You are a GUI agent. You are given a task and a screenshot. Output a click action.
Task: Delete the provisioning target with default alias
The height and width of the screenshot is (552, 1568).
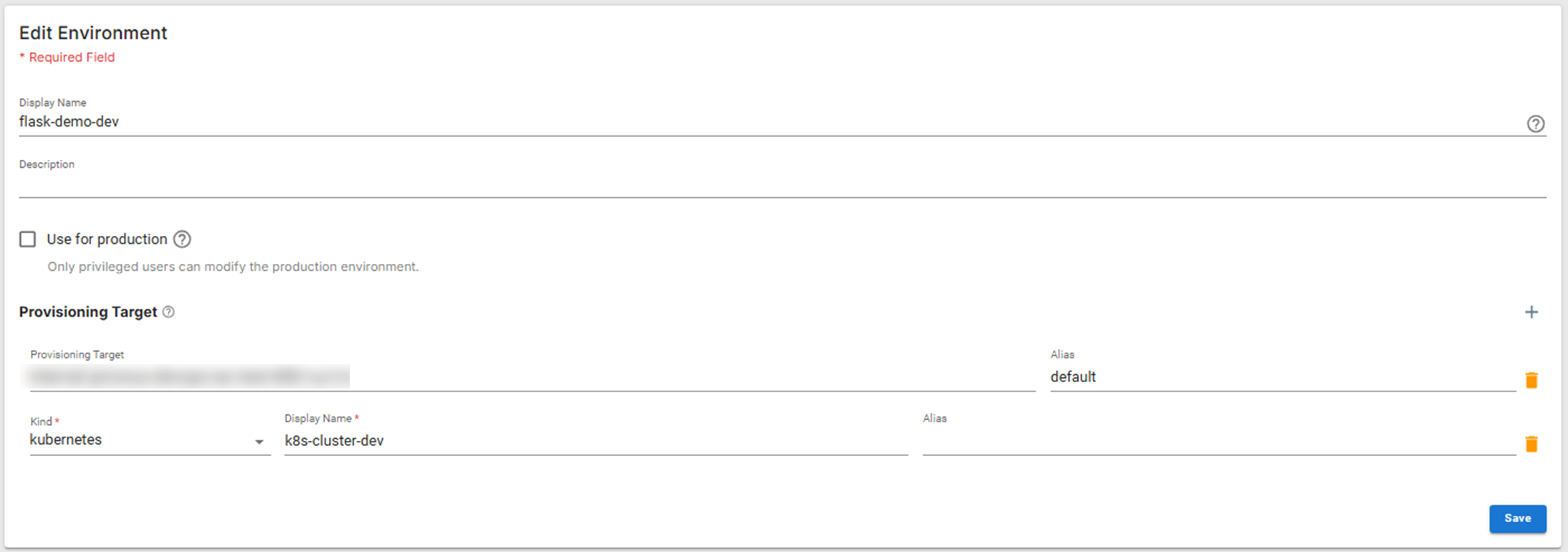(x=1531, y=380)
